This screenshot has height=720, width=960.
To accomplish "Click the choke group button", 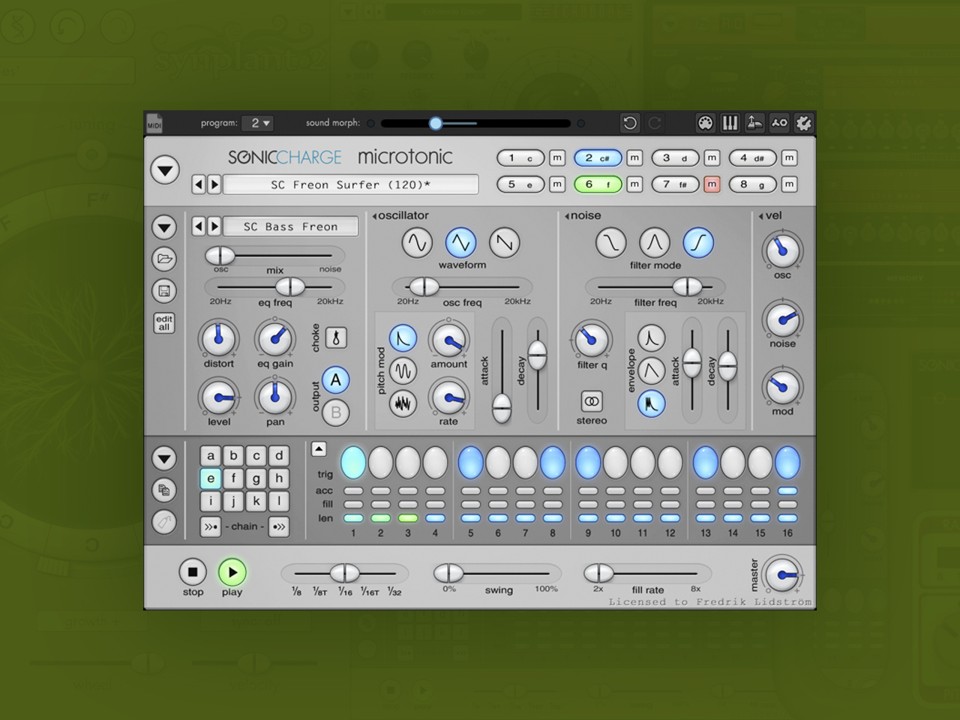I will tap(336, 337).
